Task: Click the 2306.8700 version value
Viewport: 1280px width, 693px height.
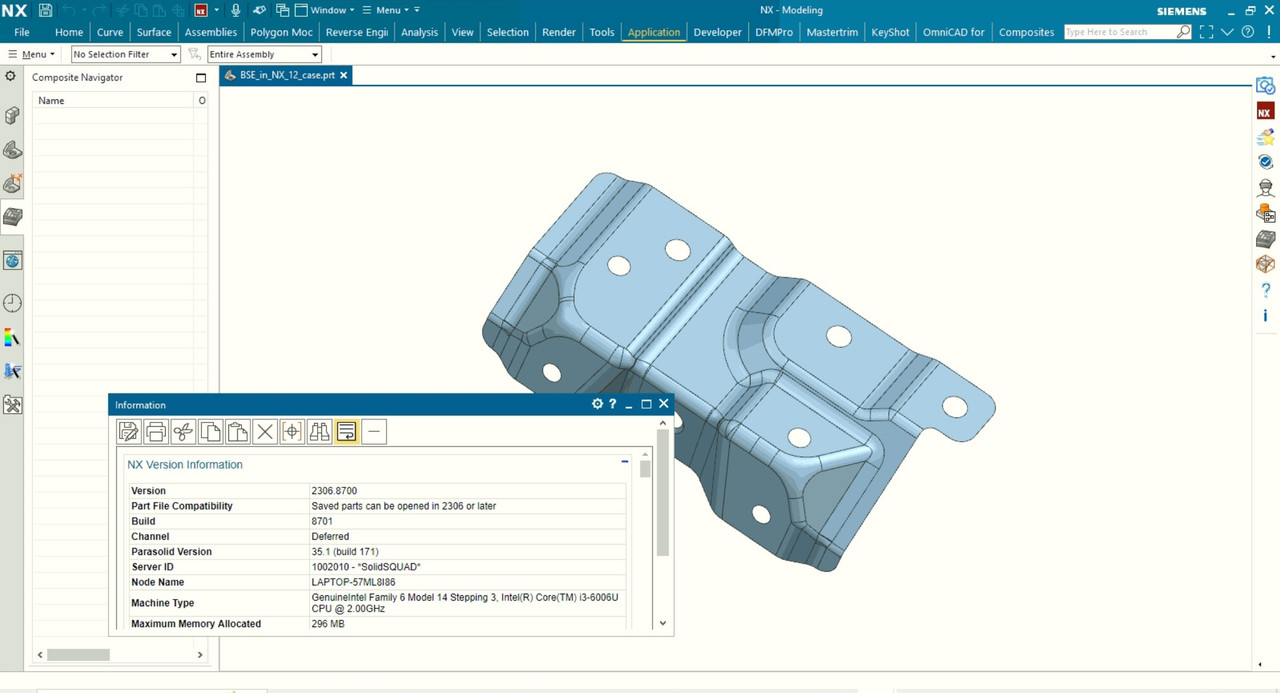Action: pos(334,491)
